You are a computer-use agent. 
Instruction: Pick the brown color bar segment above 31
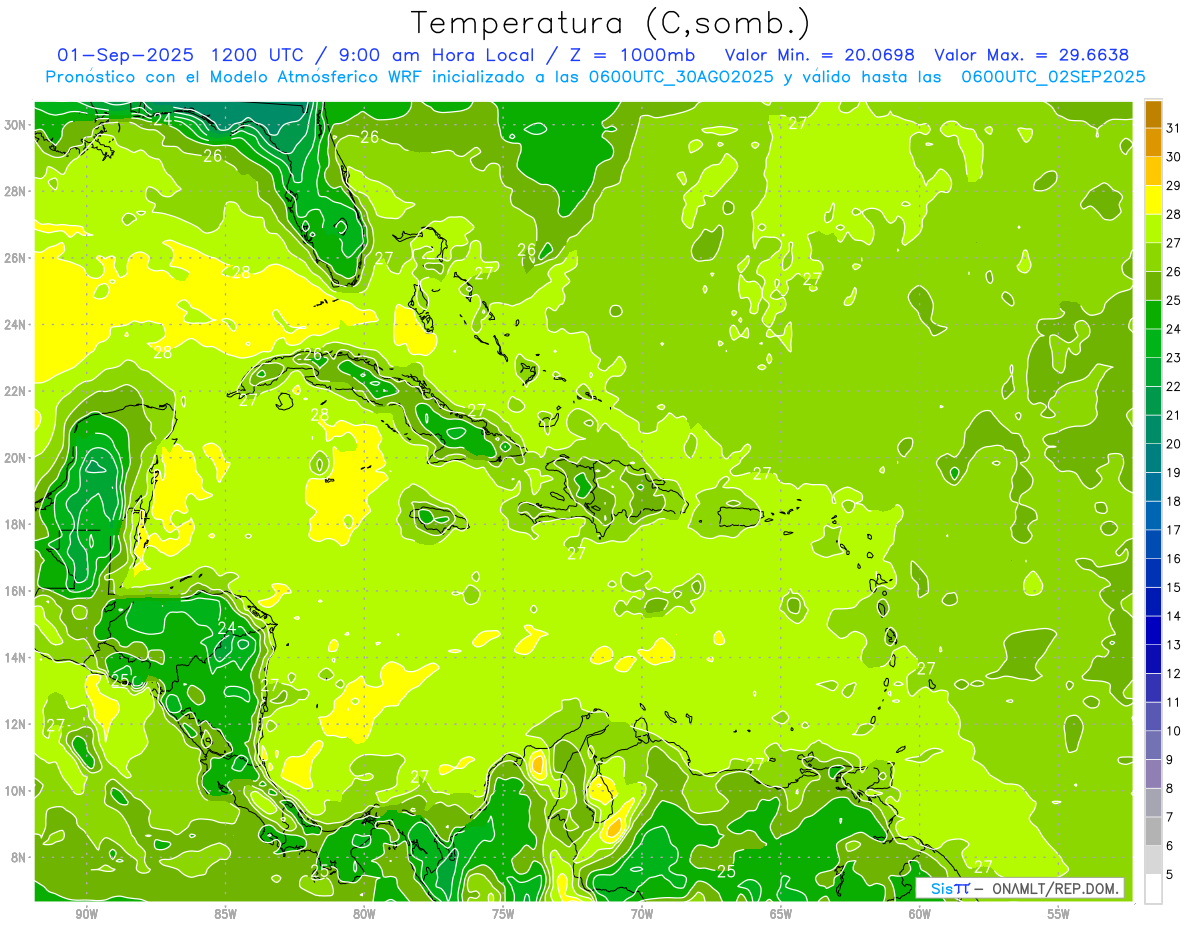point(1154,113)
